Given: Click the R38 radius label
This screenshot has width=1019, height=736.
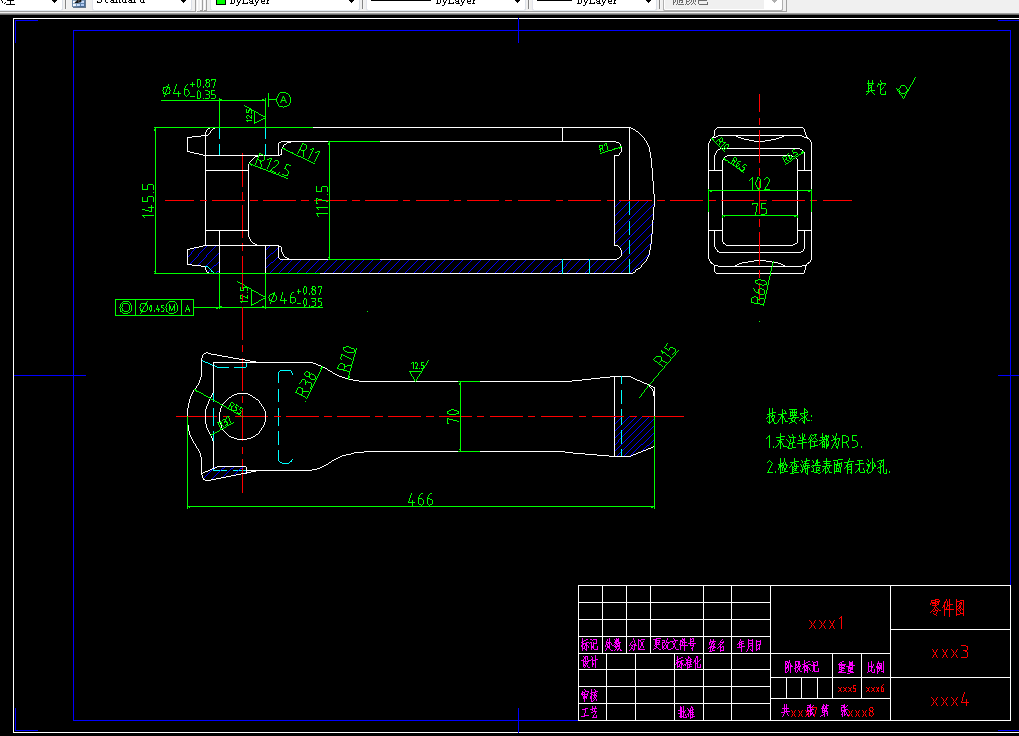Looking at the screenshot, I should coord(307,383).
